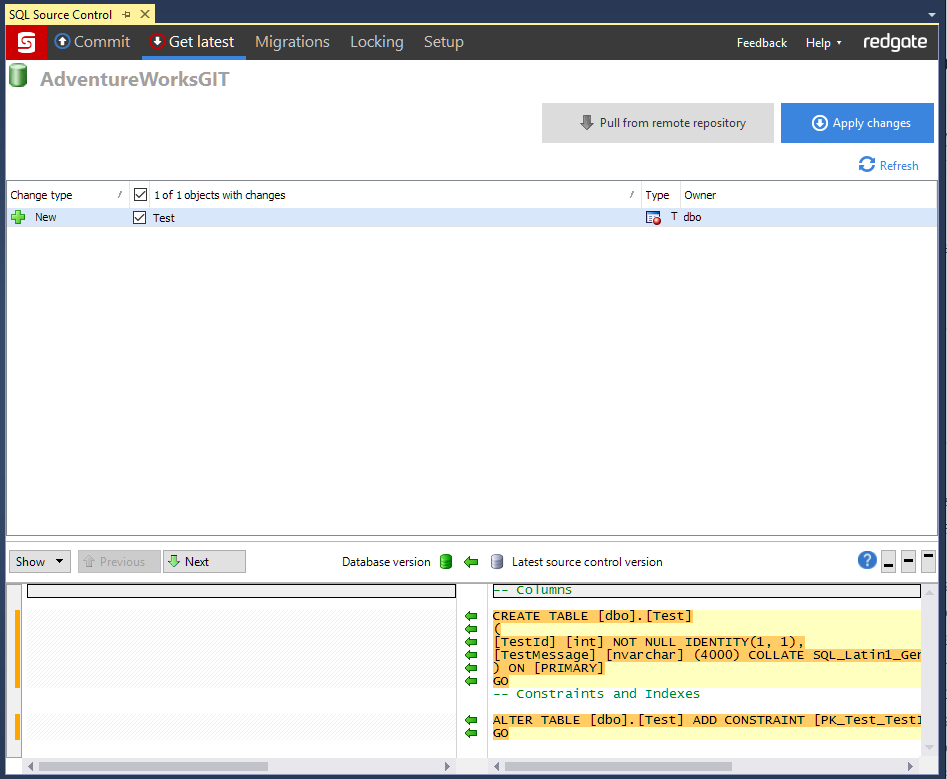Click the Apply changes button
947x779 pixels.
857,122
